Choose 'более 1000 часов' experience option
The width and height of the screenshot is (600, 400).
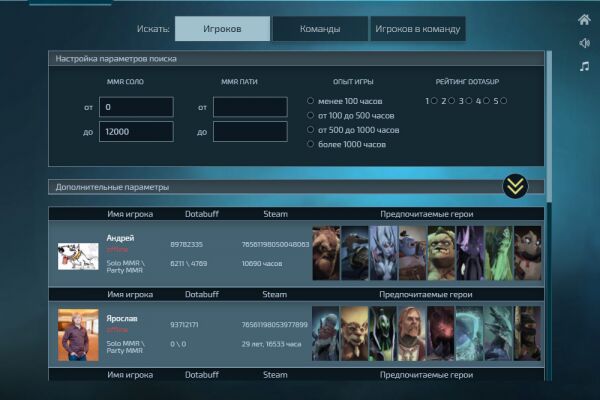[310, 144]
